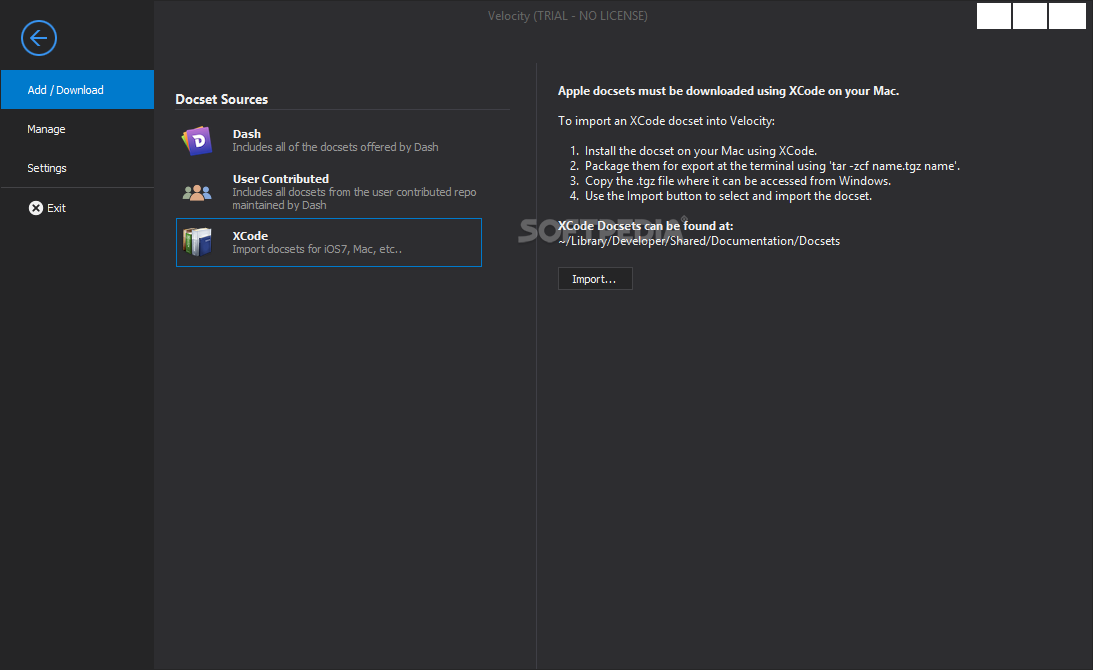The height and width of the screenshot is (670, 1093).
Task: Click the Velocity TRIAL title bar text
Action: pyautogui.click(x=567, y=16)
